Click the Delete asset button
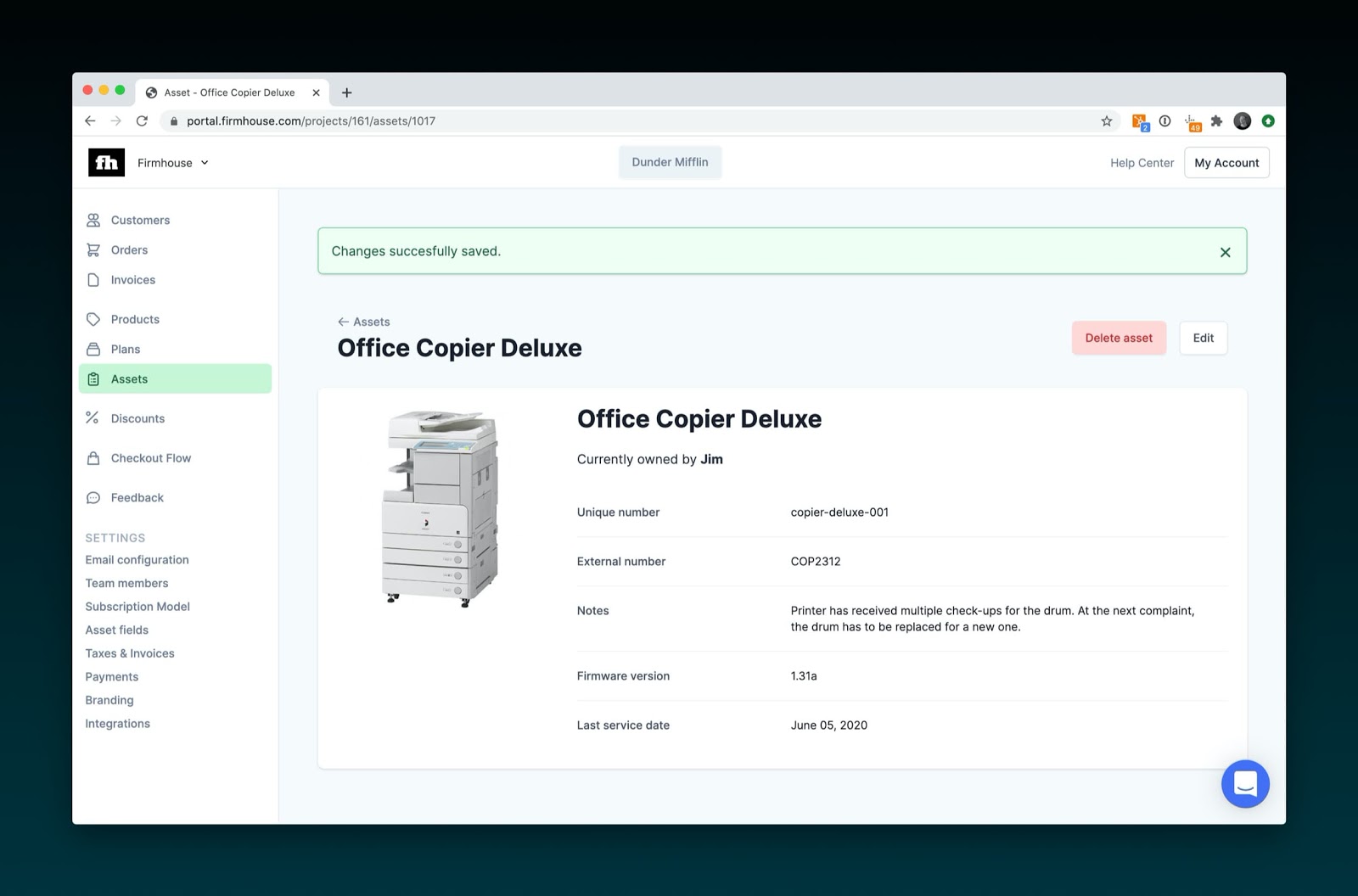1358x896 pixels. (1119, 338)
